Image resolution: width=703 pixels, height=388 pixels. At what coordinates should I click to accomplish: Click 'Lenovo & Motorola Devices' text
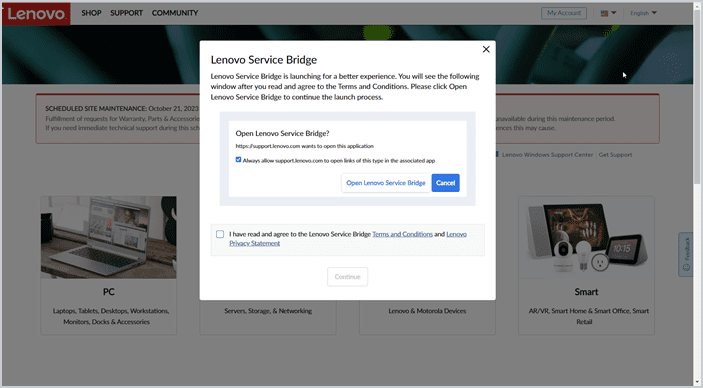pyautogui.click(x=427, y=311)
